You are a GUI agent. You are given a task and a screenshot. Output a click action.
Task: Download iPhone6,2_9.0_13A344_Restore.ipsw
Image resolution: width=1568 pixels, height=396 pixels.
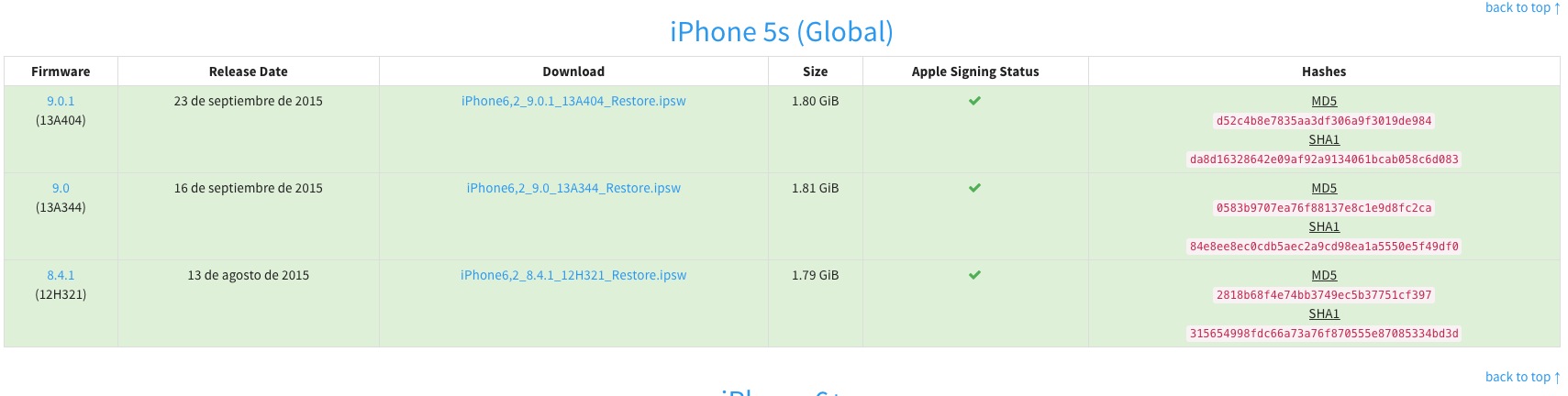click(x=573, y=188)
